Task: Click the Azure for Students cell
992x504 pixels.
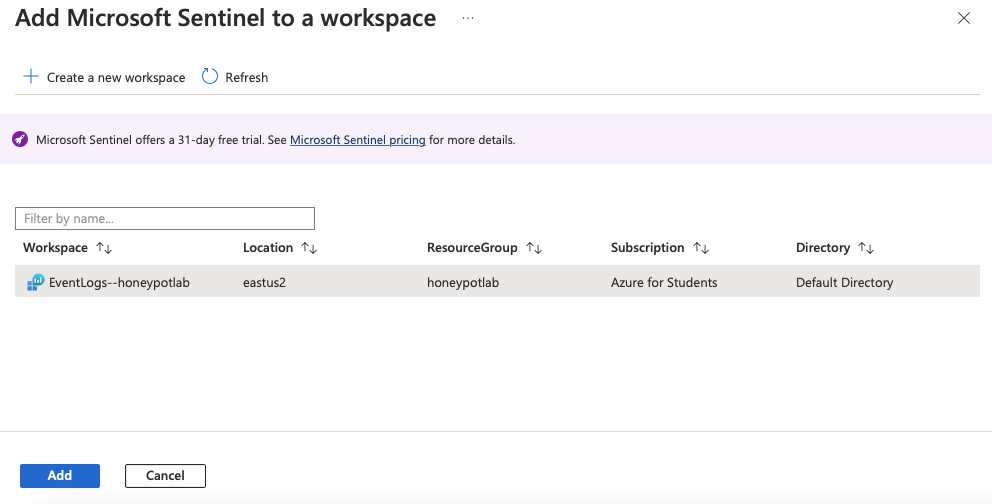Action: pos(664,283)
